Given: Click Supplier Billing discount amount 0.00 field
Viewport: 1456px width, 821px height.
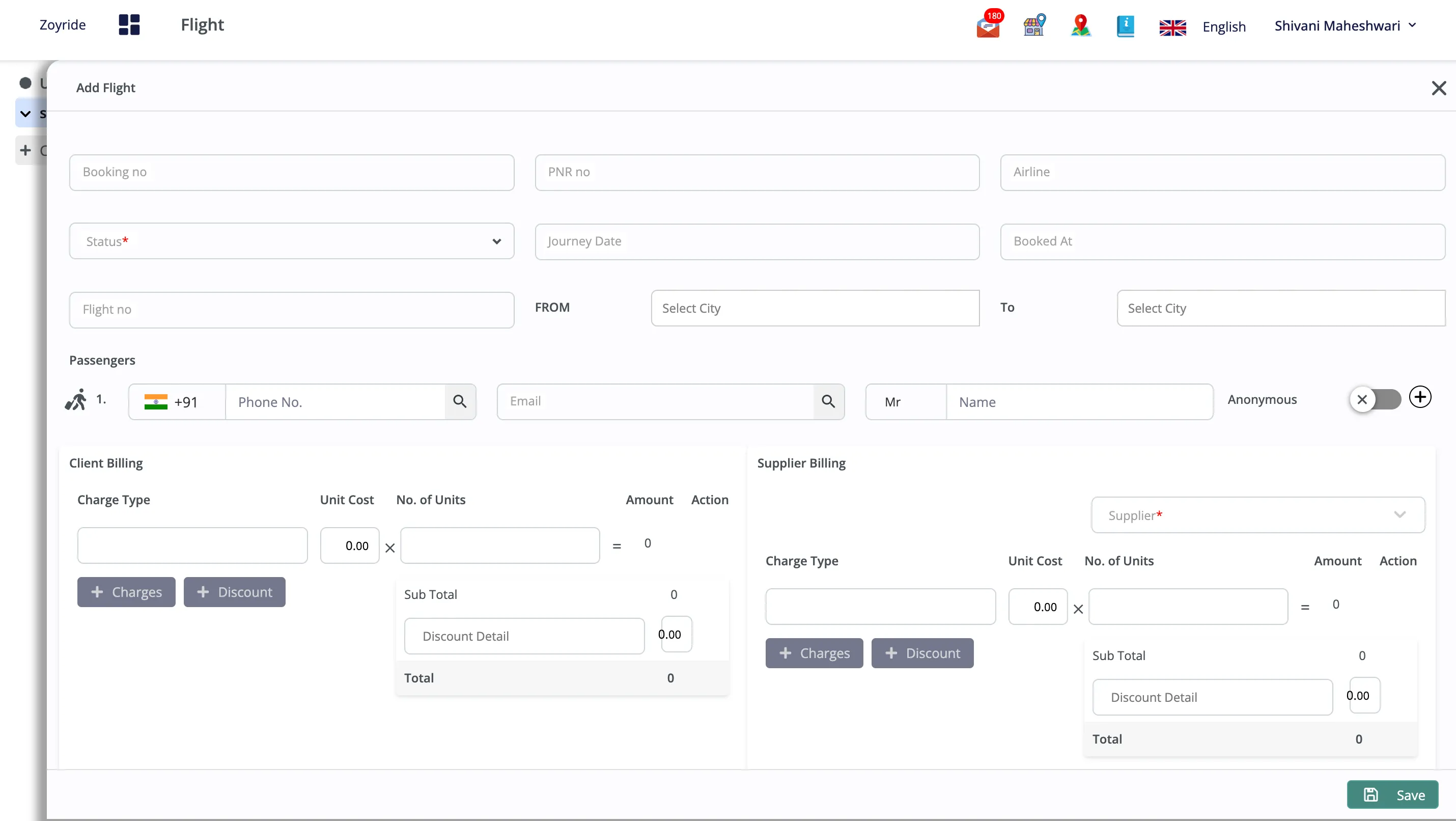Looking at the screenshot, I should 1364,696.
